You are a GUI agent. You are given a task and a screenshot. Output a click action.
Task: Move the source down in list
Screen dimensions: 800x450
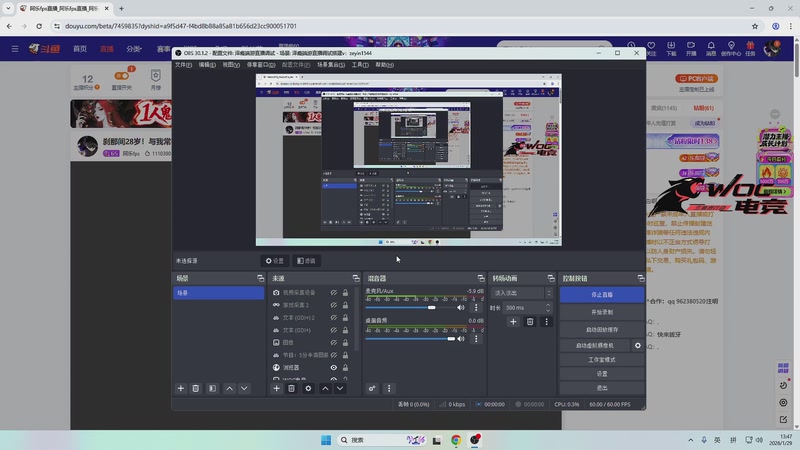[340, 388]
